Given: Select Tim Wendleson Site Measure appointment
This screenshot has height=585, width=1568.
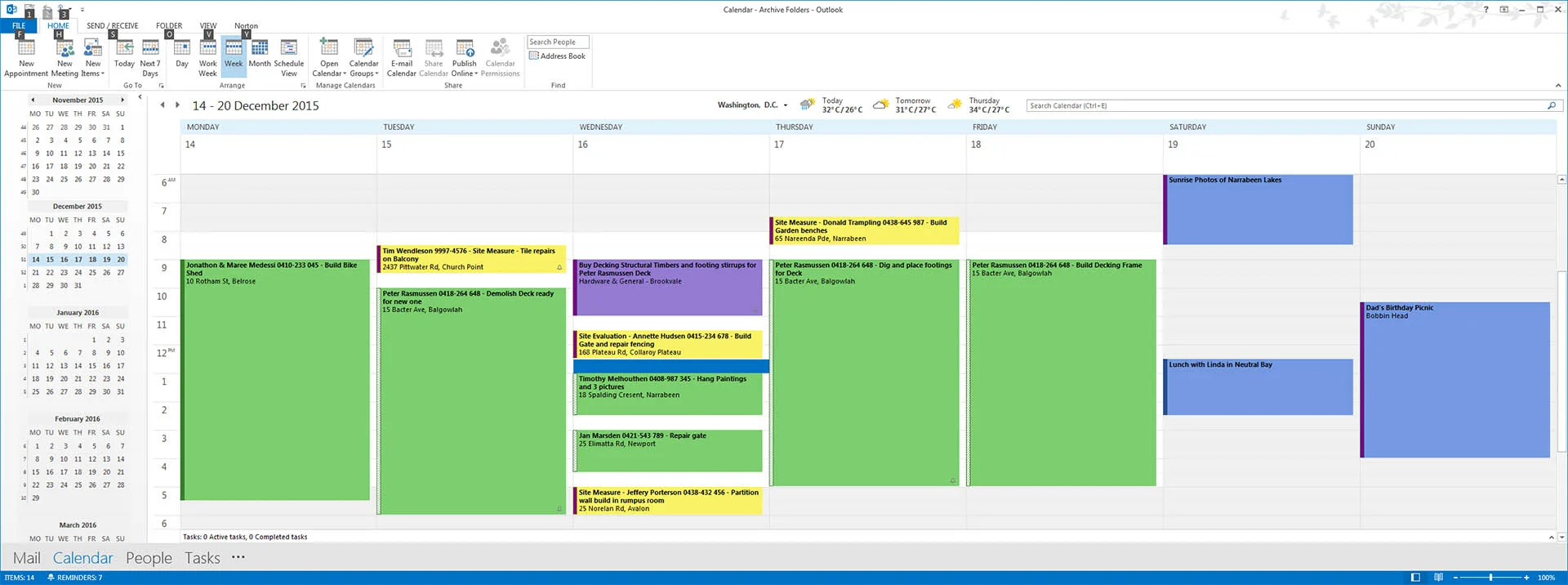Looking at the screenshot, I should (471, 259).
